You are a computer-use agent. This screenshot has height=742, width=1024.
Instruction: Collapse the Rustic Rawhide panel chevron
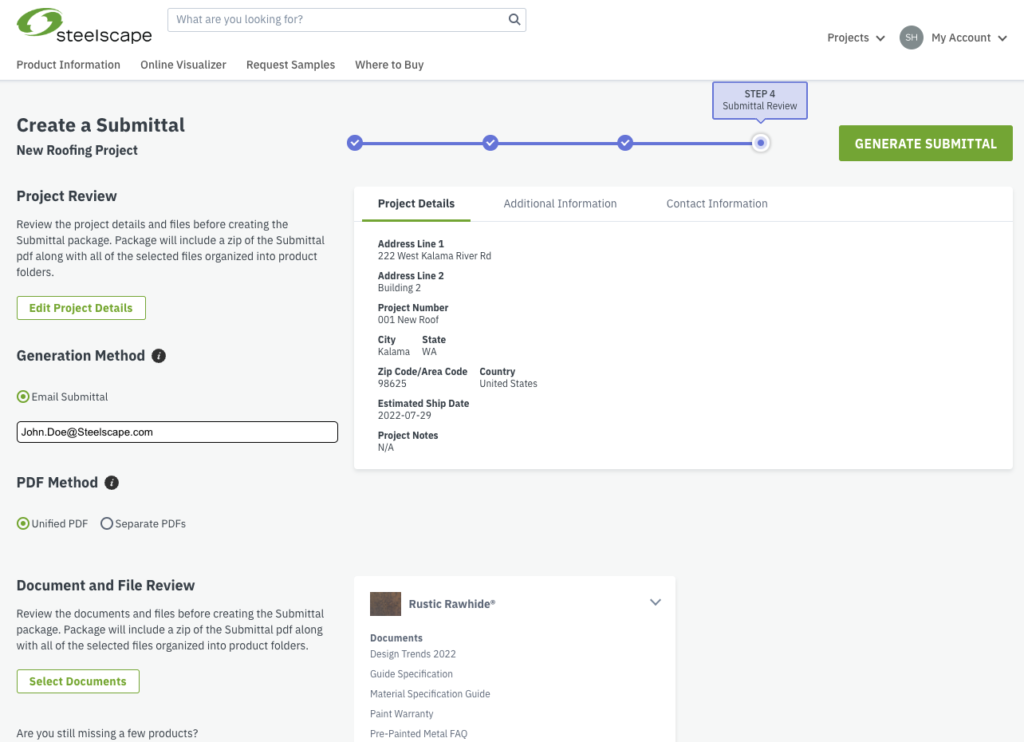[x=655, y=602]
